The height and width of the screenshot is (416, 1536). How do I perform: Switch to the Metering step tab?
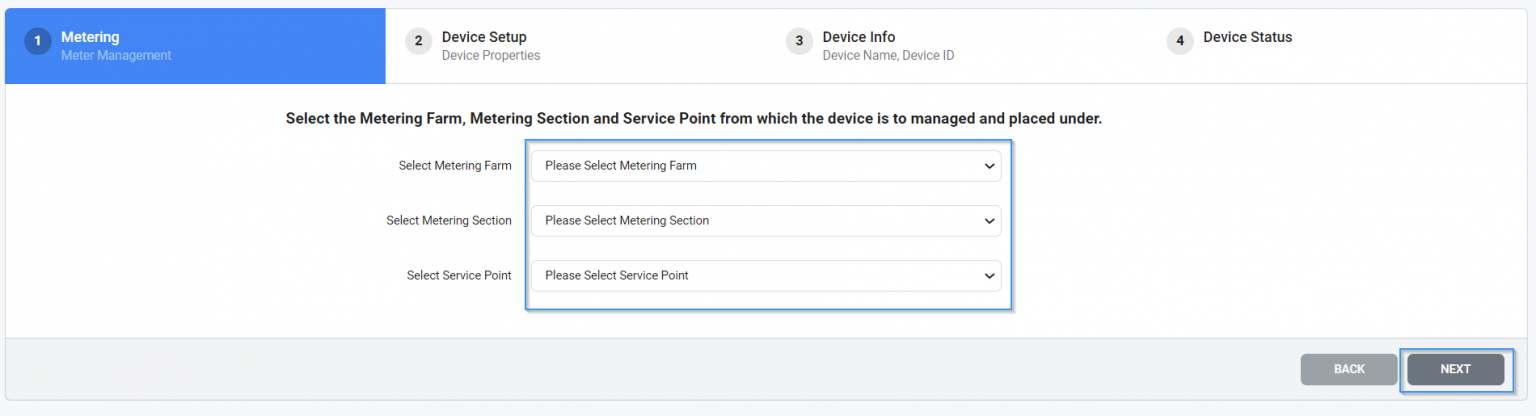(195, 46)
